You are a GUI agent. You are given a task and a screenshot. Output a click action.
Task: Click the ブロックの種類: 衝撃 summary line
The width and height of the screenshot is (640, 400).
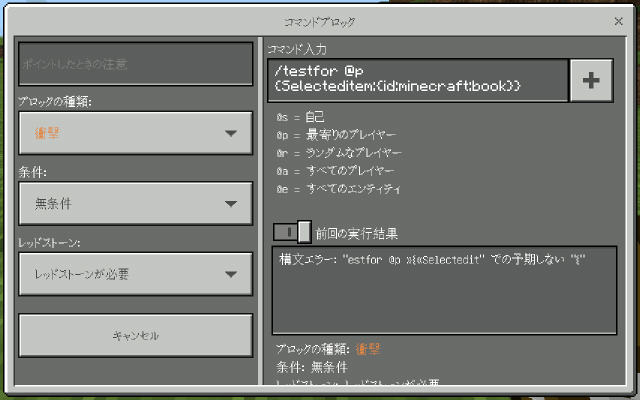328,349
